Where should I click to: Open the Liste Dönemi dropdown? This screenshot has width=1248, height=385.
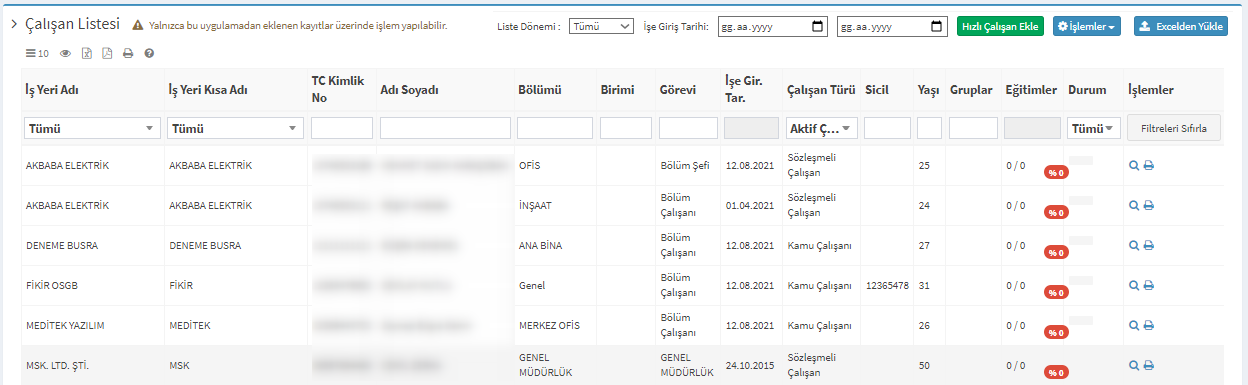pos(601,27)
